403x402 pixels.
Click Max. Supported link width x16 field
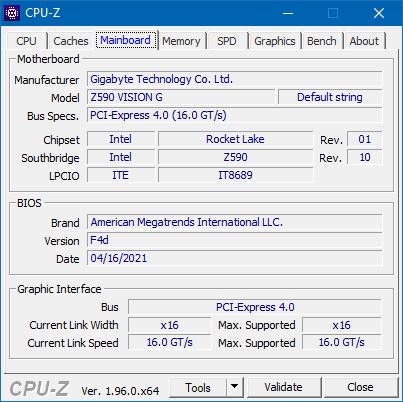tap(342, 325)
